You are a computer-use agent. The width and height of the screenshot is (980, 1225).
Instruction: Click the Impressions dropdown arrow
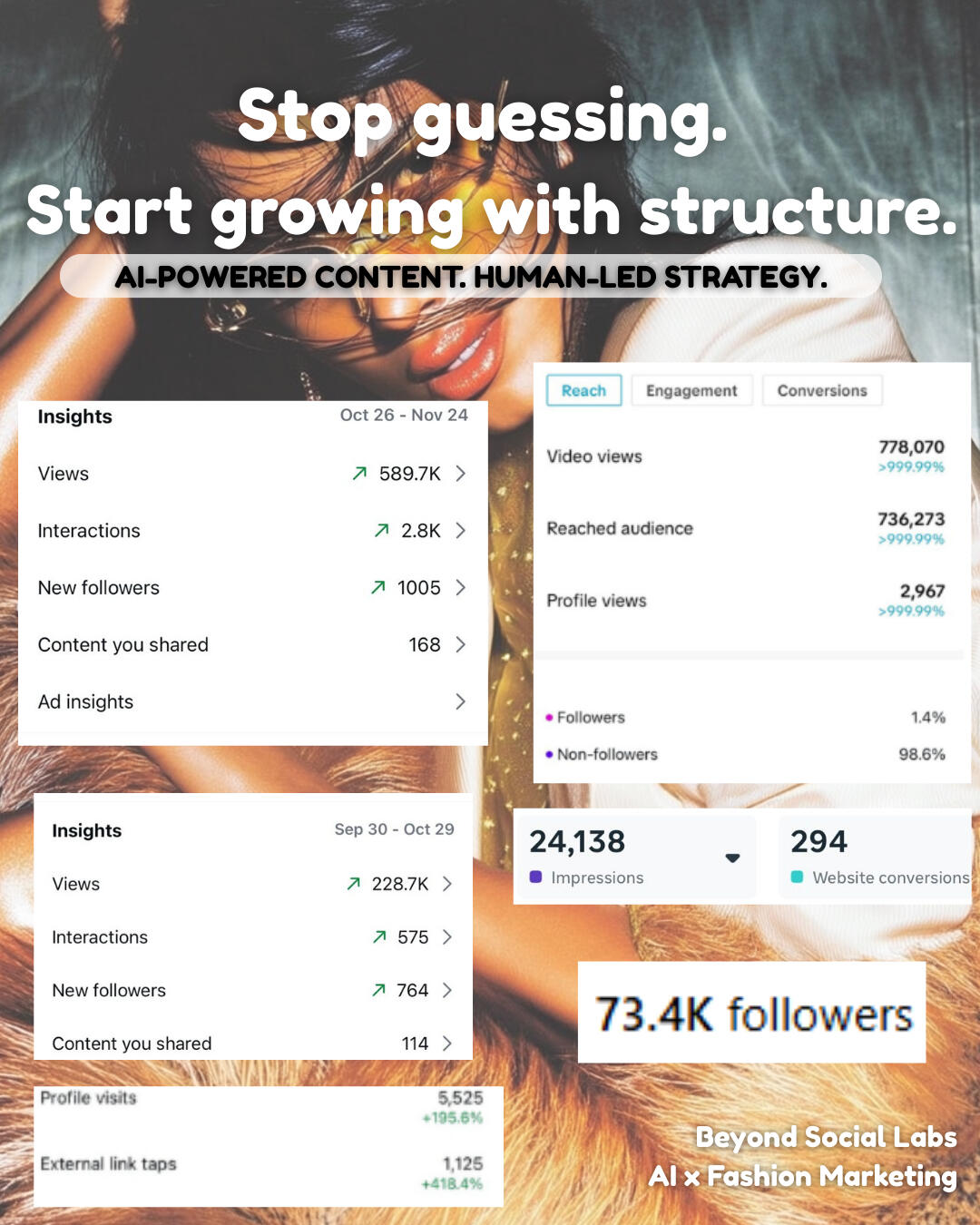[733, 858]
